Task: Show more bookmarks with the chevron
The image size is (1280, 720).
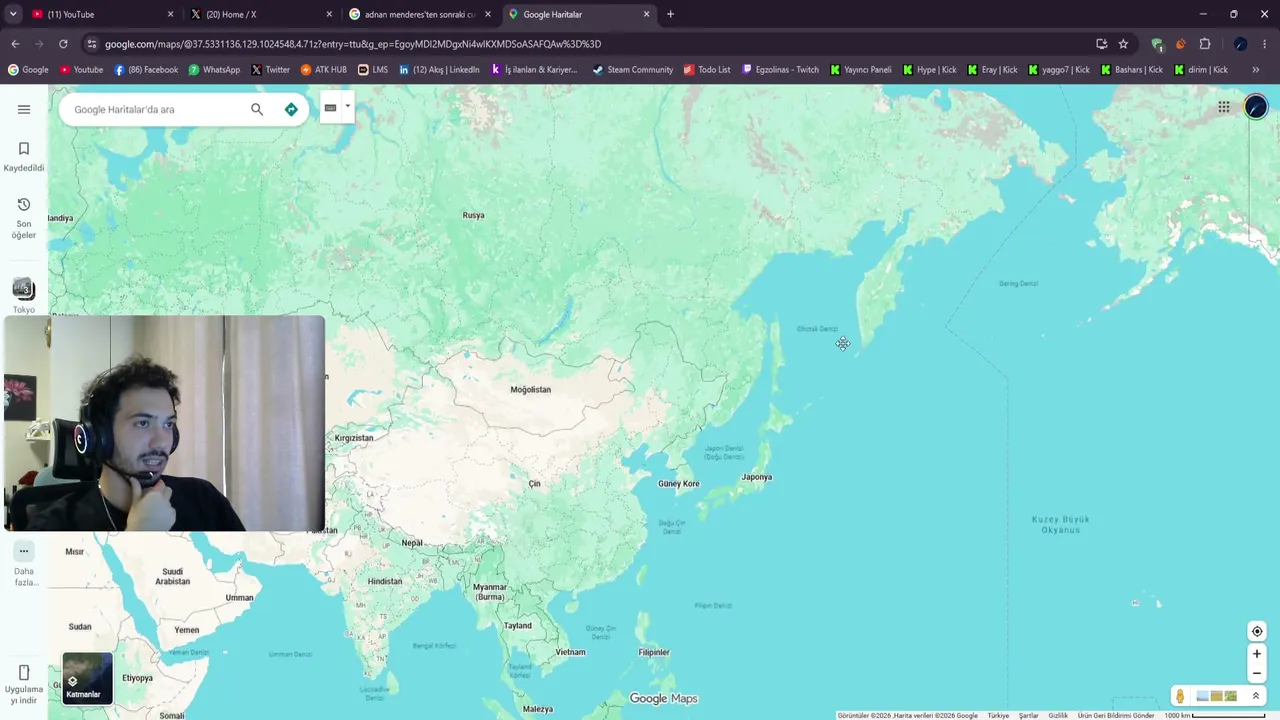Action: [1256, 70]
